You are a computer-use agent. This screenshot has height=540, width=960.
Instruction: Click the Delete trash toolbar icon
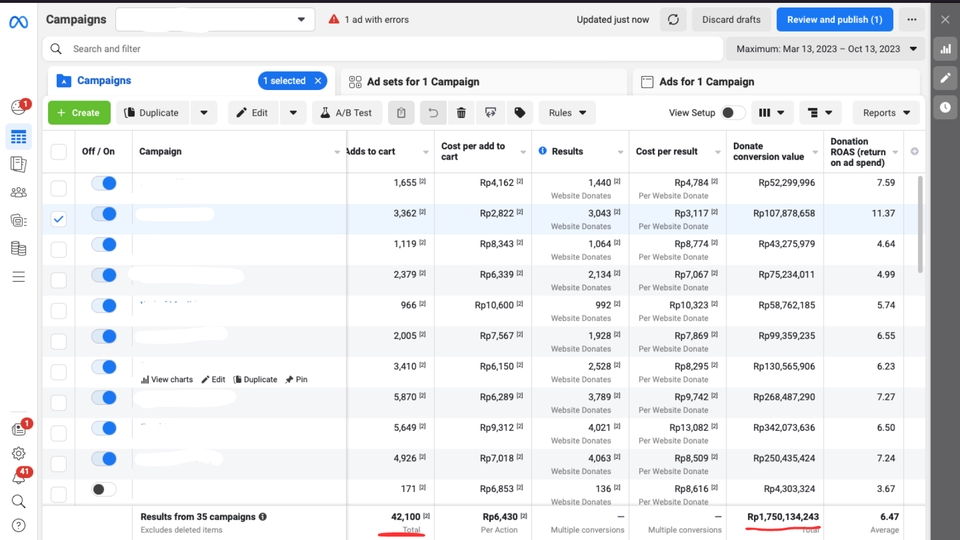coord(461,113)
